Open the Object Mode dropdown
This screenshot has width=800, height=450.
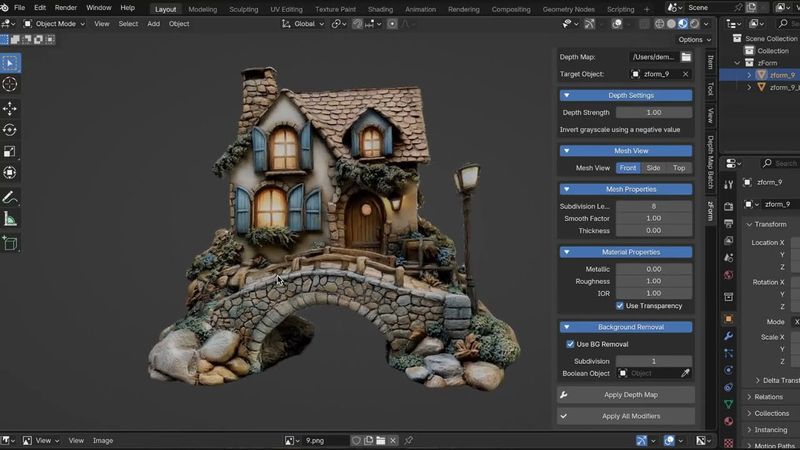pyautogui.click(x=55, y=23)
